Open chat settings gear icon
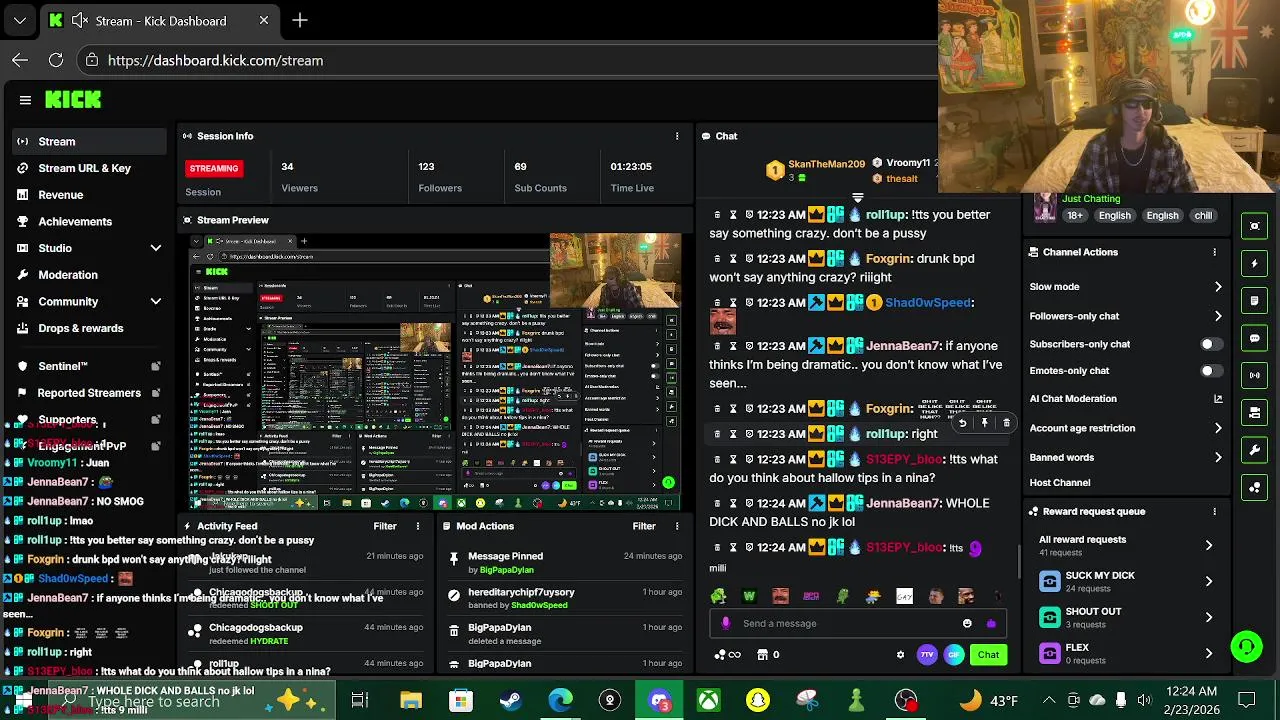 [x=900, y=655]
